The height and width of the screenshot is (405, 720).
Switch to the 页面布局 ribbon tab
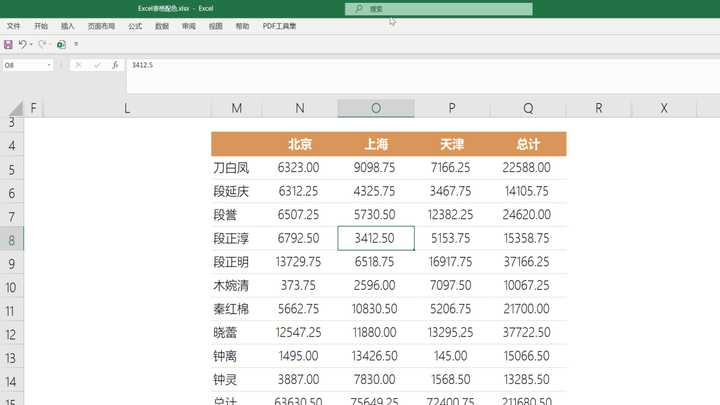pos(101,26)
